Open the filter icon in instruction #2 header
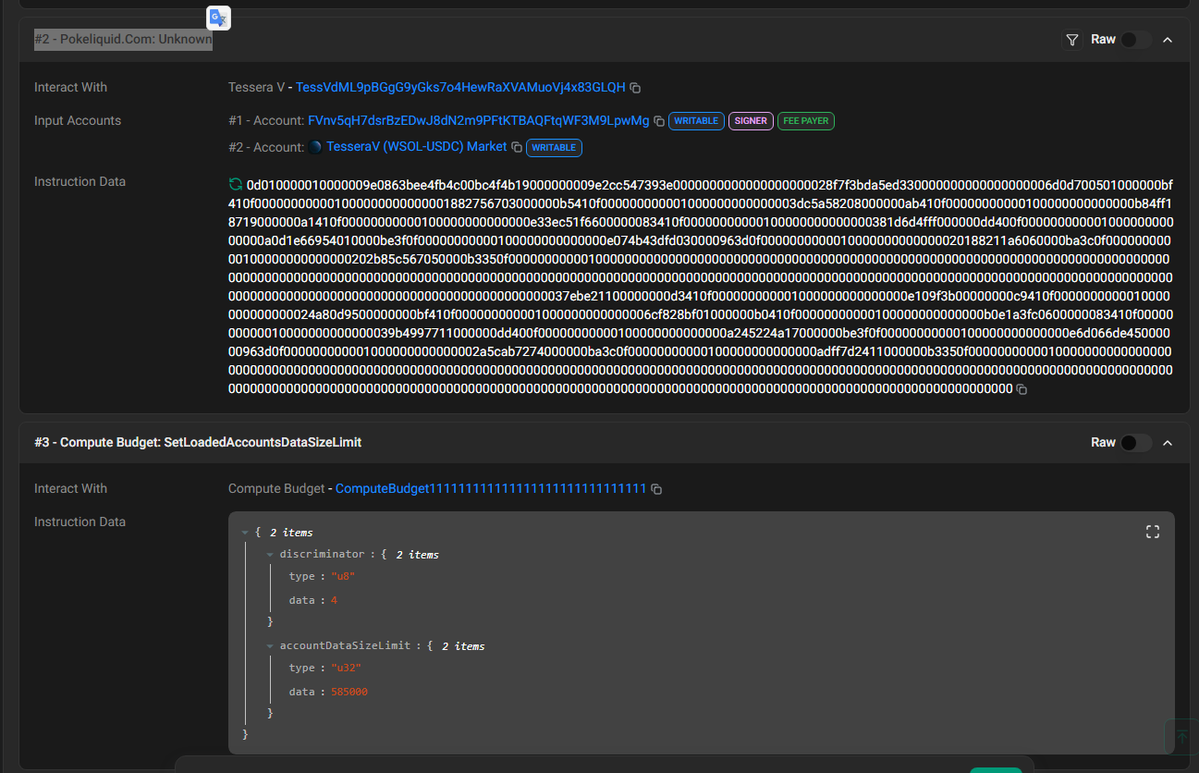Screen dimensions: 1199x773 tap(1072, 40)
